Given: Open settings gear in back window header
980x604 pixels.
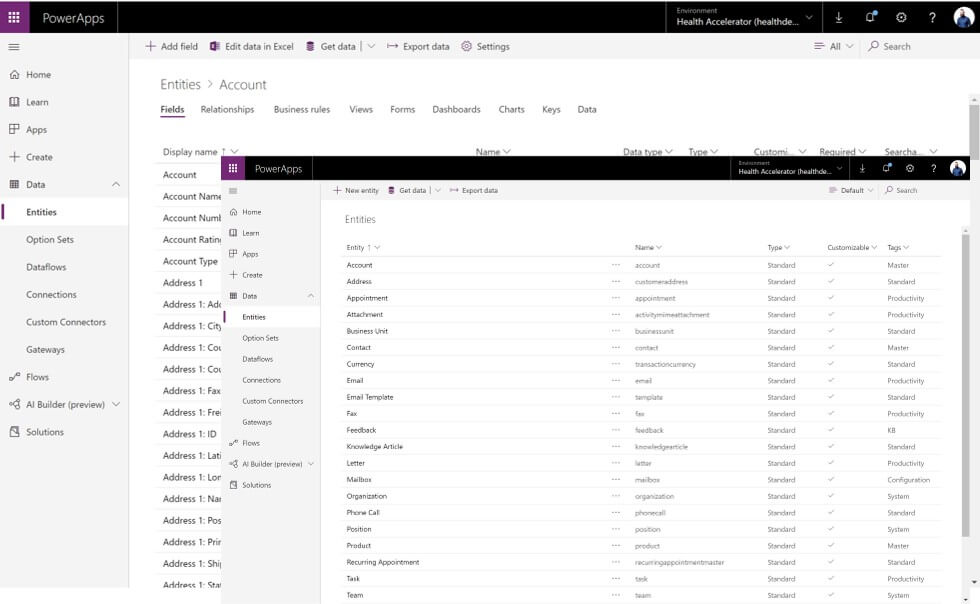Looking at the screenshot, I should tap(901, 18).
